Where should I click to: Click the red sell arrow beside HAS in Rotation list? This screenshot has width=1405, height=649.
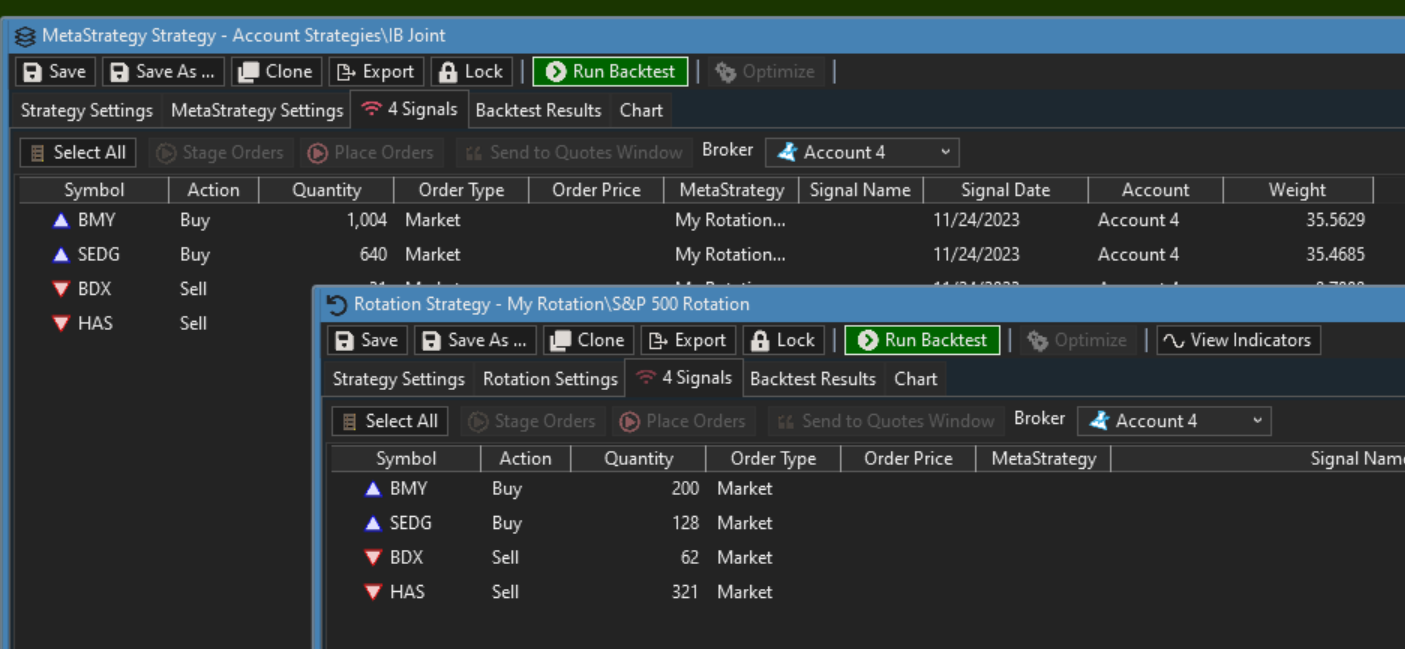coord(373,592)
